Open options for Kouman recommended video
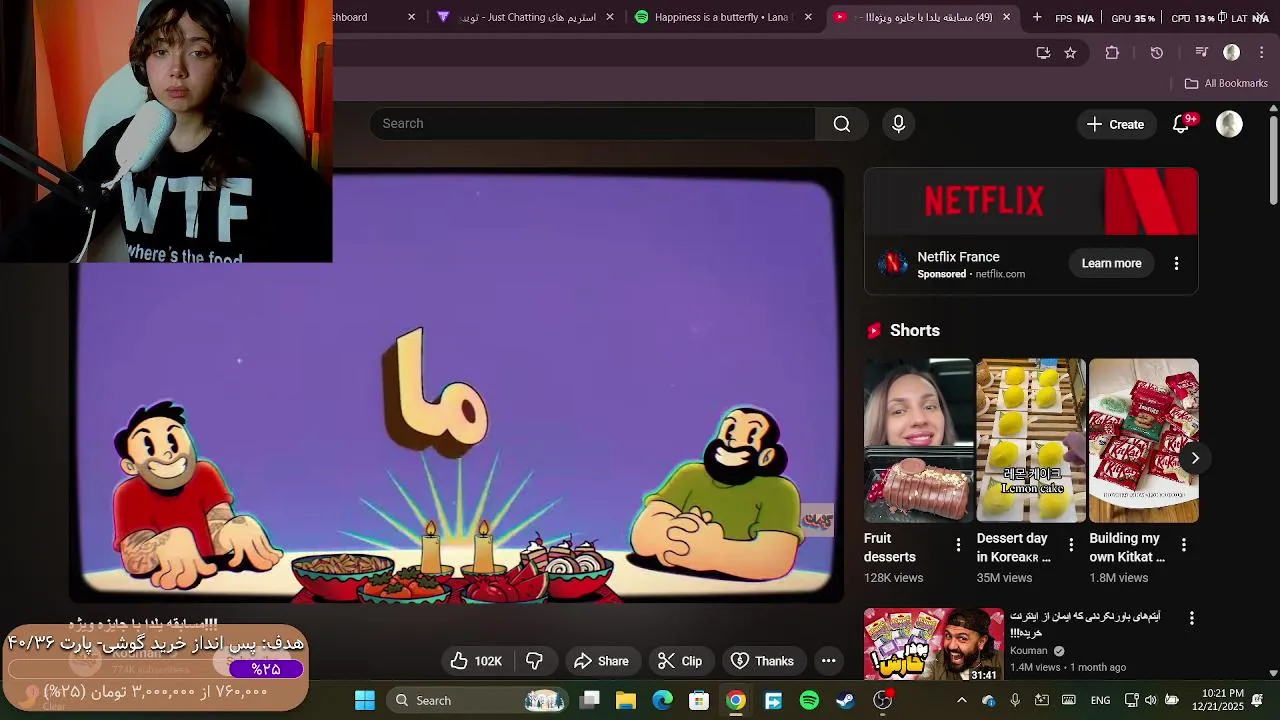Image resolution: width=1280 pixels, height=720 pixels. (x=1191, y=619)
